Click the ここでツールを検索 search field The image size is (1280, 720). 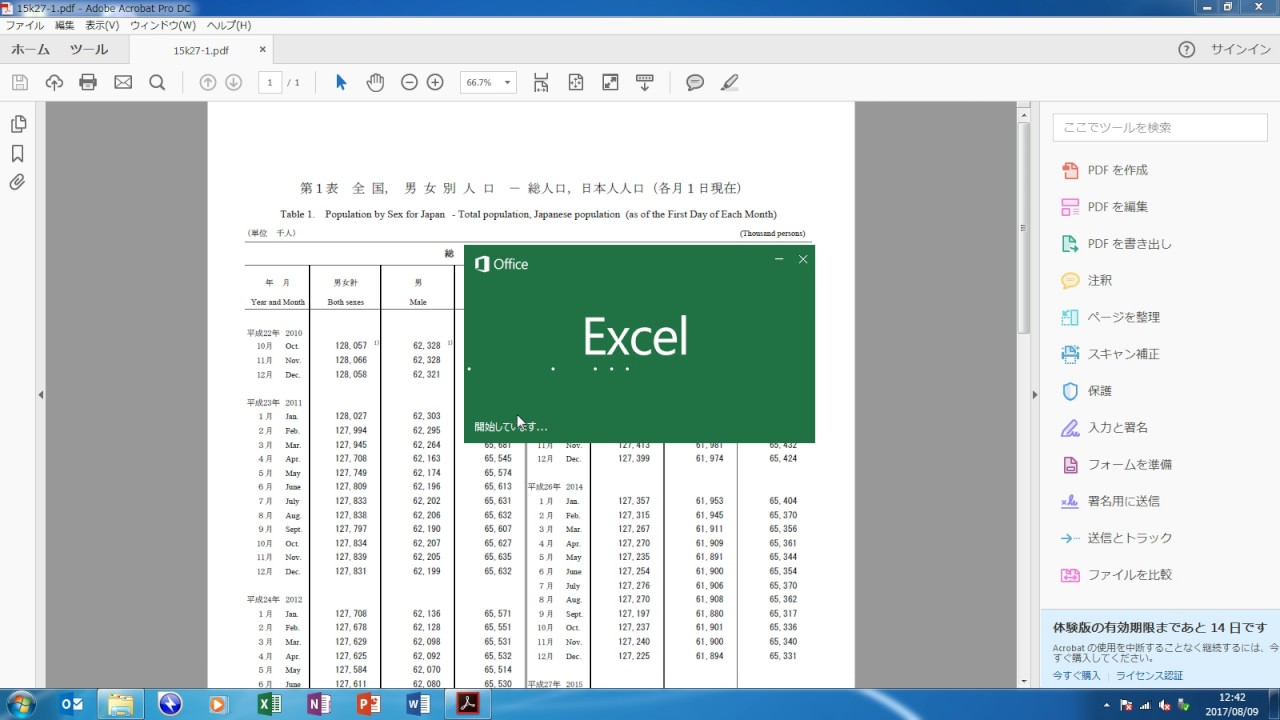pyautogui.click(x=1160, y=127)
